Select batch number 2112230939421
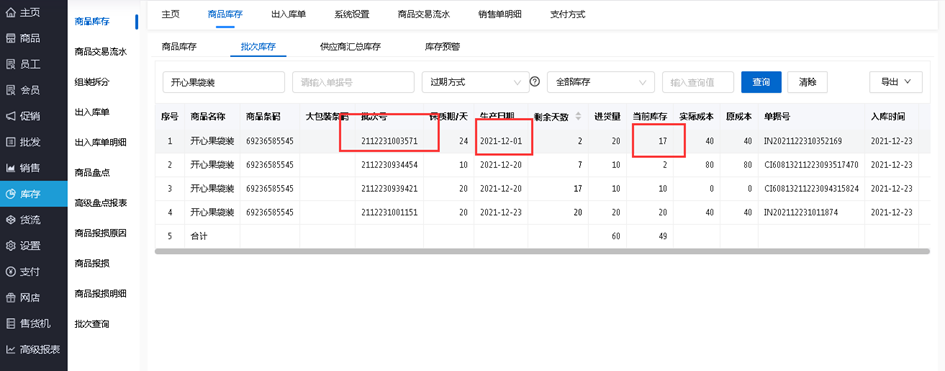This screenshot has height=371, width=945. pyautogui.click(x=389, y=189)
